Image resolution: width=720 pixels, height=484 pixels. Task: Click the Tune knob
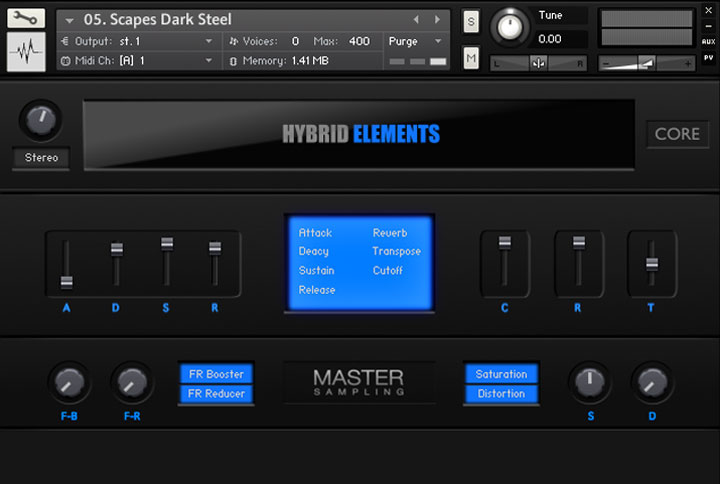(x=511, y=27)
